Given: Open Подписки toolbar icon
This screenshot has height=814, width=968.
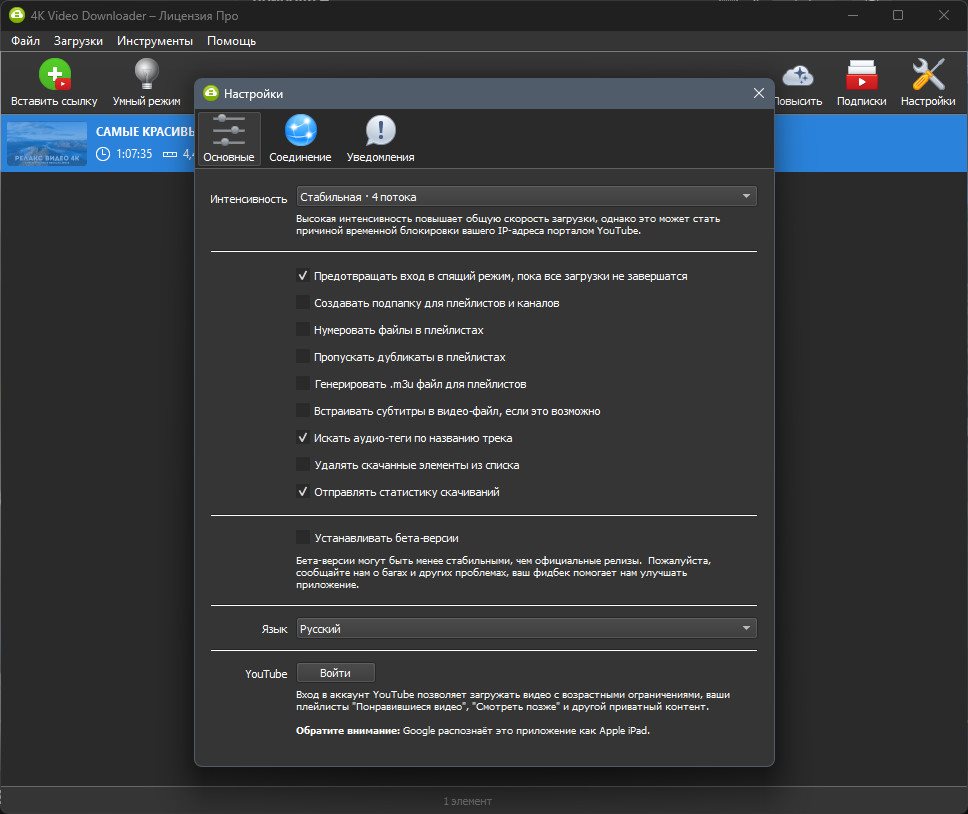Looking at the screenshot, I should point(861,75).
